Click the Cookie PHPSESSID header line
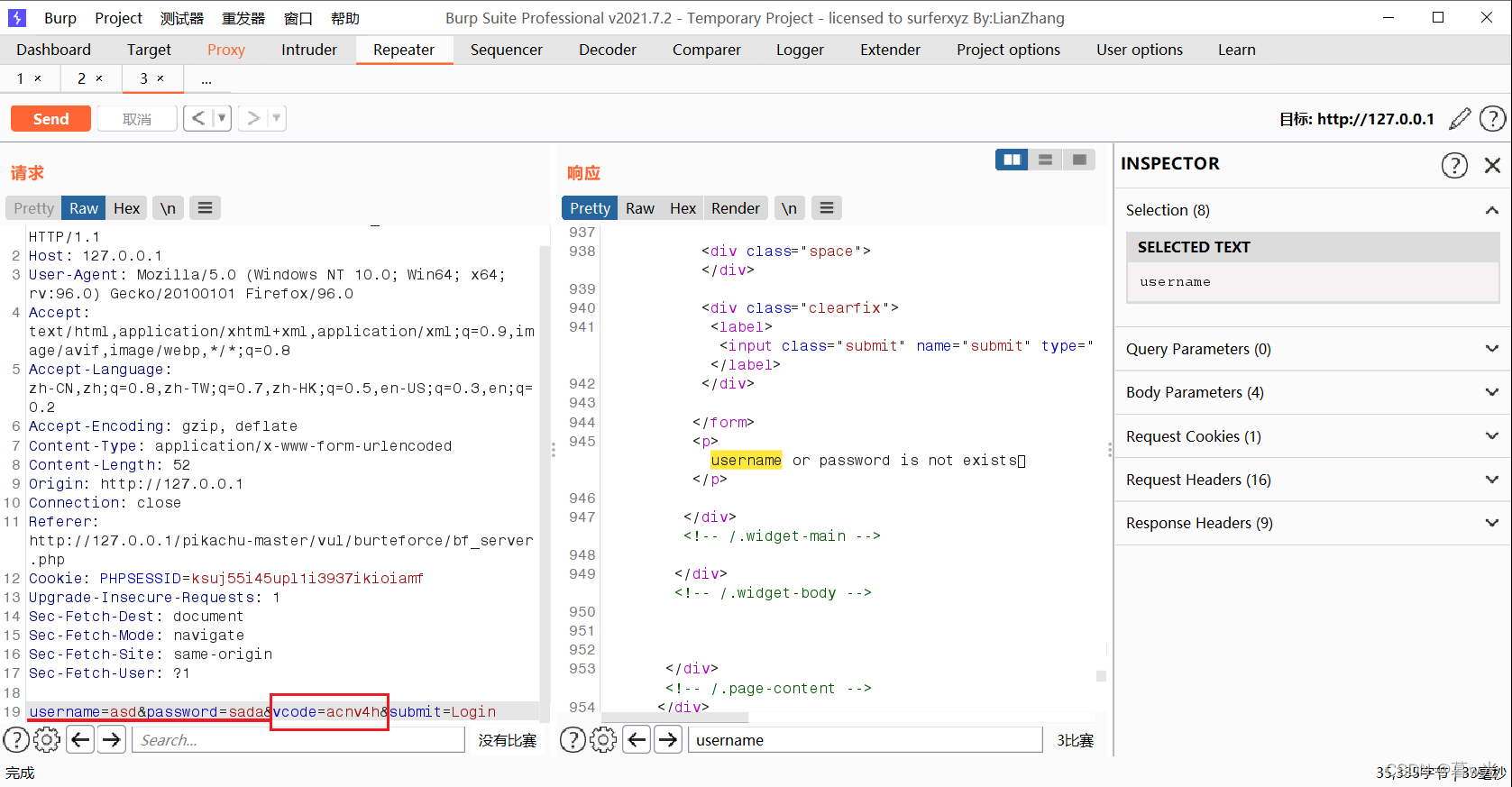This screenshot has height=787, width=1512. (226, 579)
